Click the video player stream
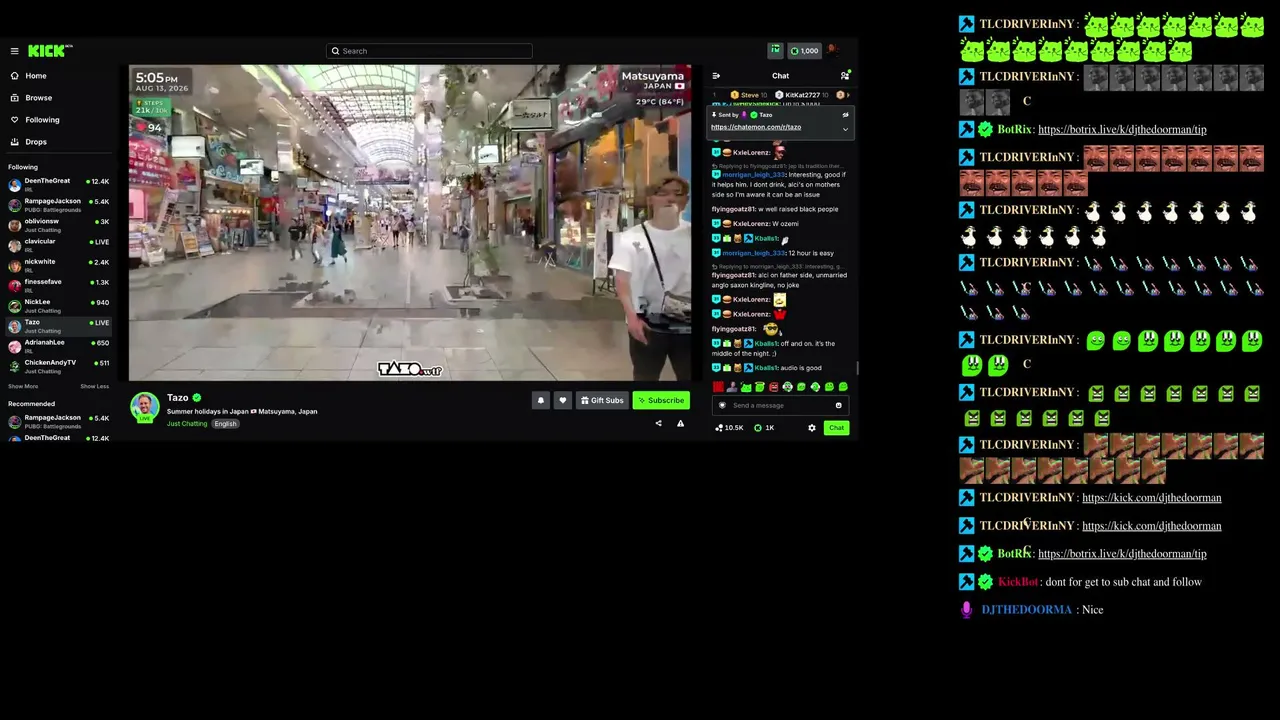1280x720 pixels. pyautogui.click(x=410, y=223)
